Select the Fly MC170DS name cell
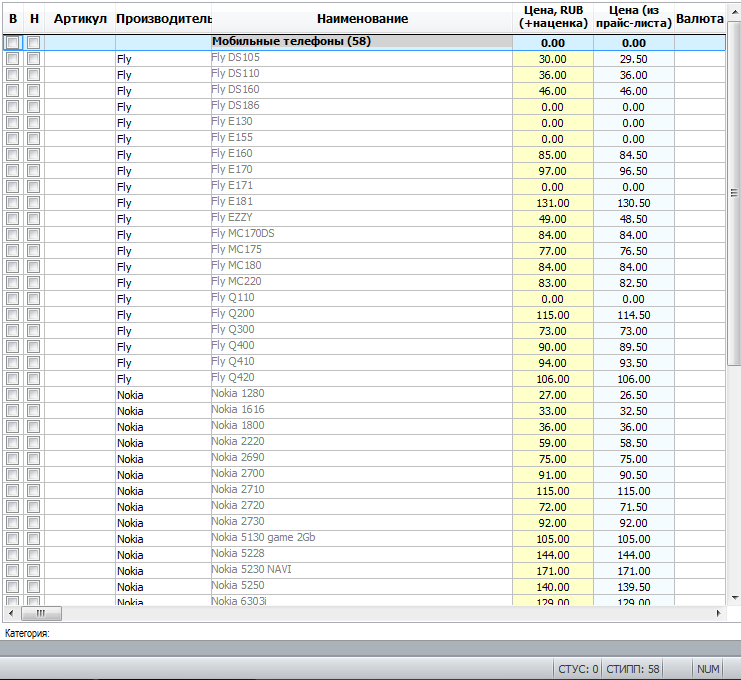 click(x=362, y=234)
